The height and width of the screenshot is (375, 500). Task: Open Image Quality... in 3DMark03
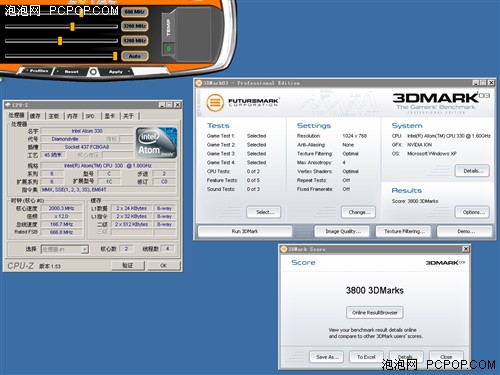click(x=342, y=231)
